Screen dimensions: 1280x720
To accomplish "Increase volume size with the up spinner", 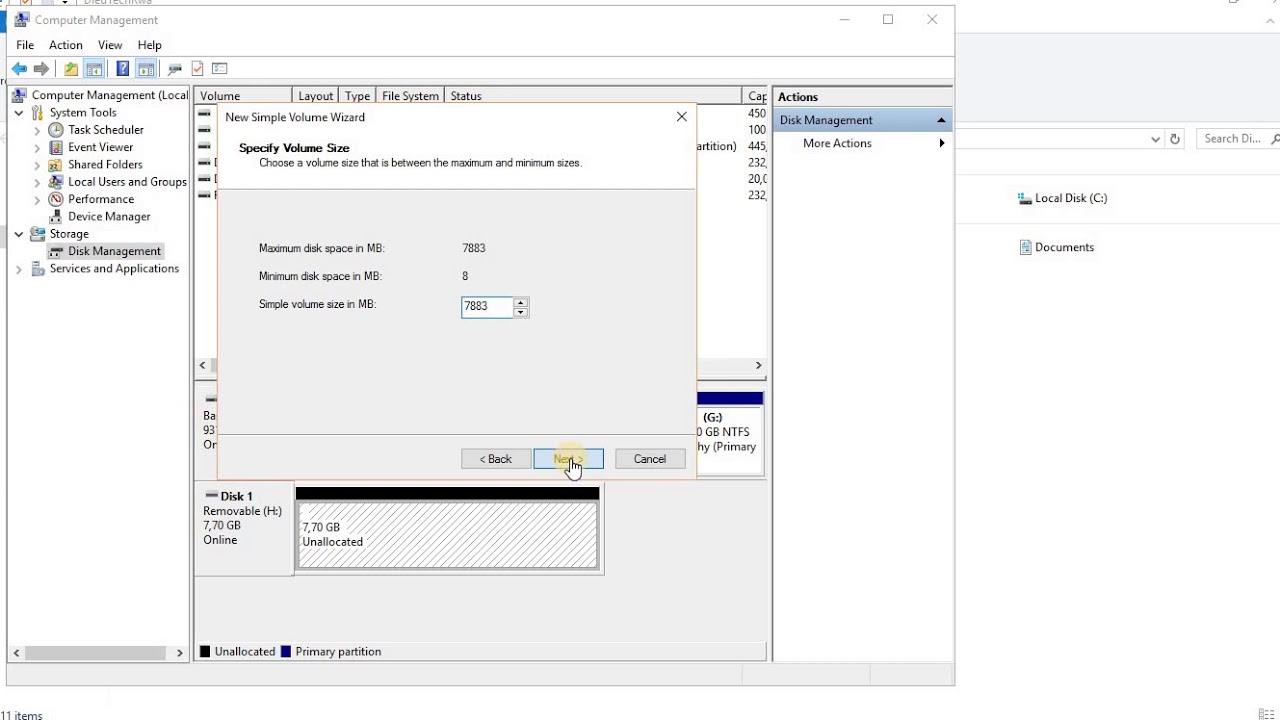I will pyautogui.click(x=520, y=302).
